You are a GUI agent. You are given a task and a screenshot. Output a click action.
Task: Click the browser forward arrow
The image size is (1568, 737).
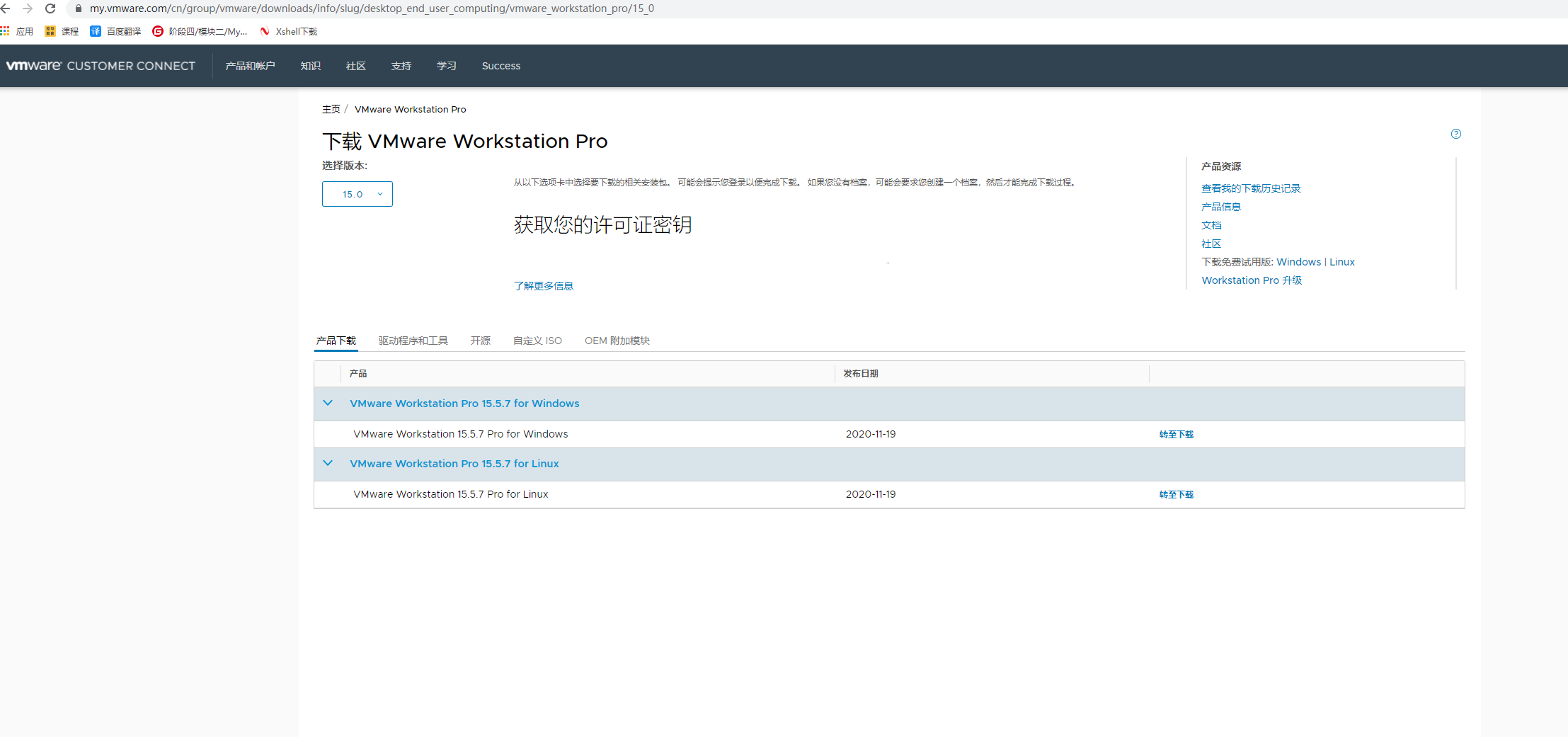pyautogui.click(x=28, y=8)
